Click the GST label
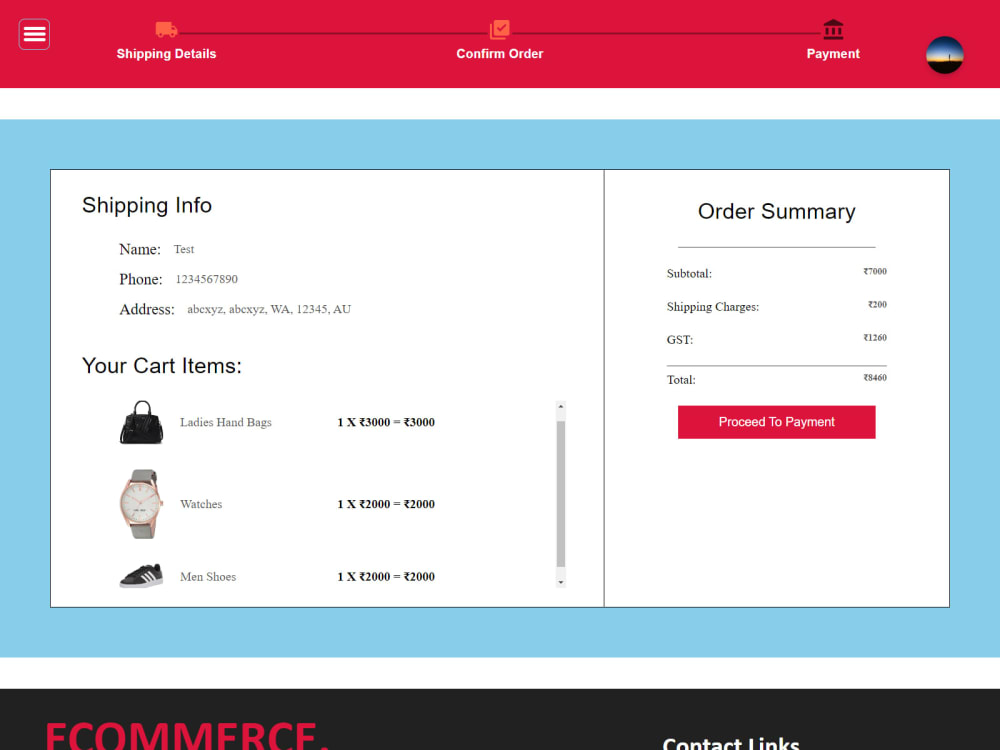Image resolution: width=1000 pixels, height=750 pixels. 680,340
